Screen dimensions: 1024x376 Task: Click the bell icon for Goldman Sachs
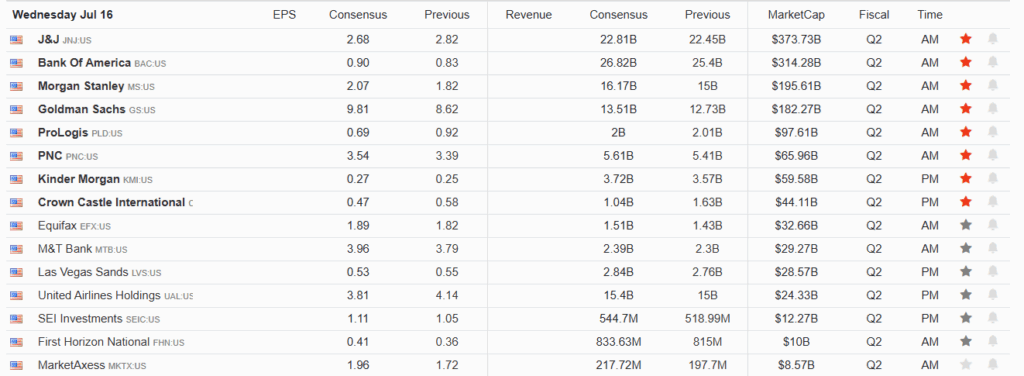993,109
